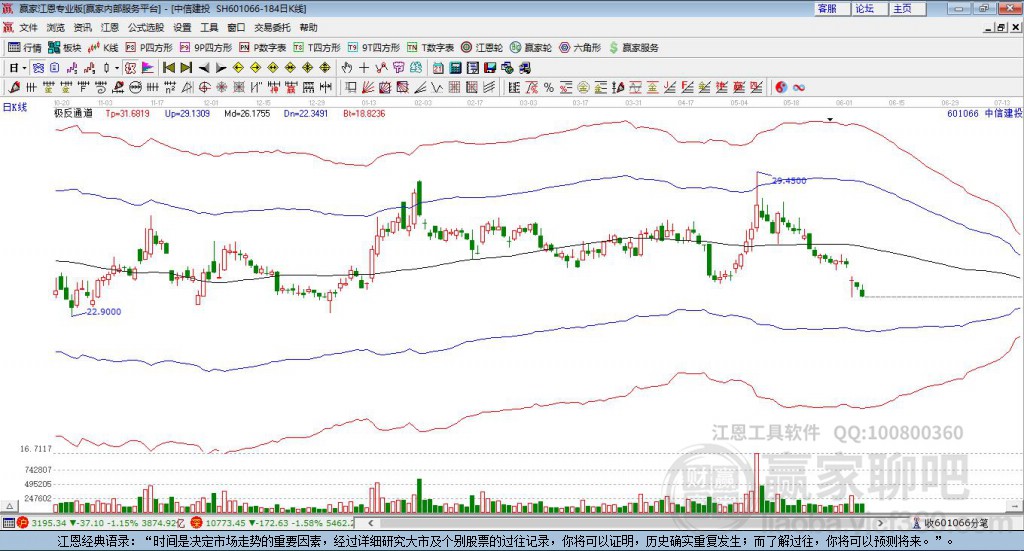The width and height of the screenshot is (1024, 551).
Task: Open the T数字表 tool
Action: point(430,48)
